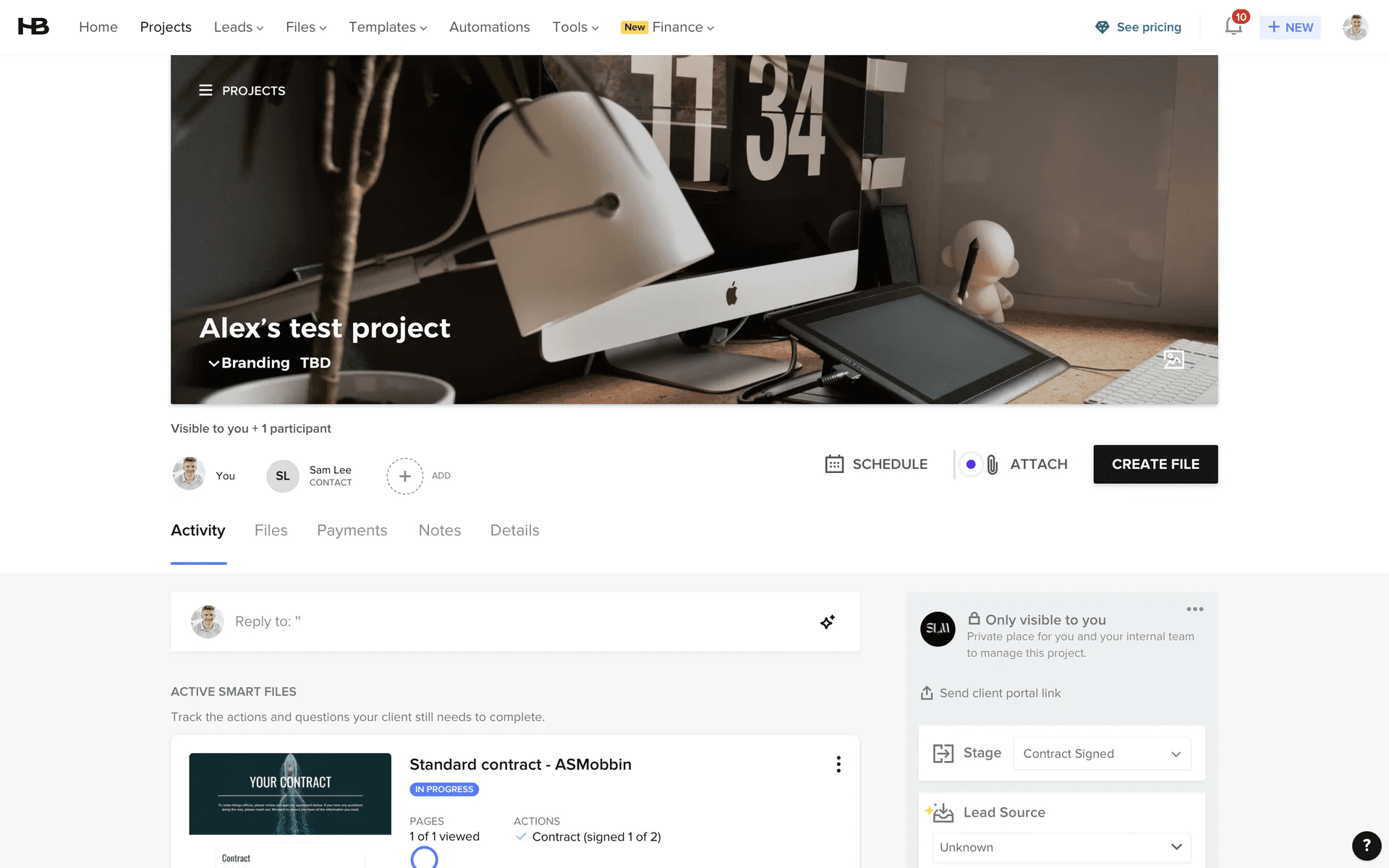The image size is (1389, 868).
Task: Click the SCHEDULE calendar button
Action: pyautogui.click(x=876, y=464)
